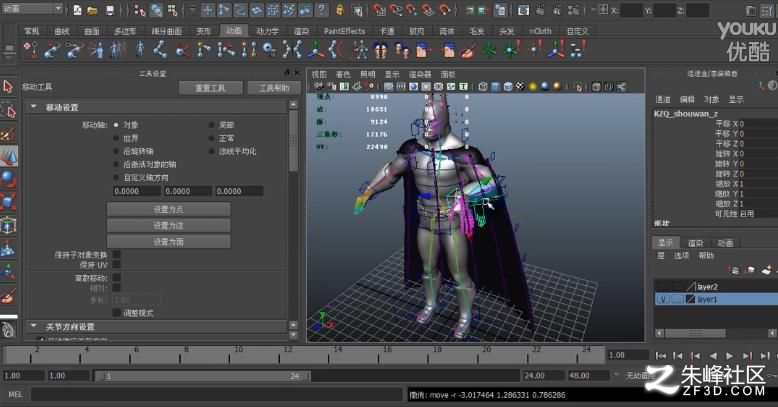Click the paint brush shelf icon

point(468,50)
